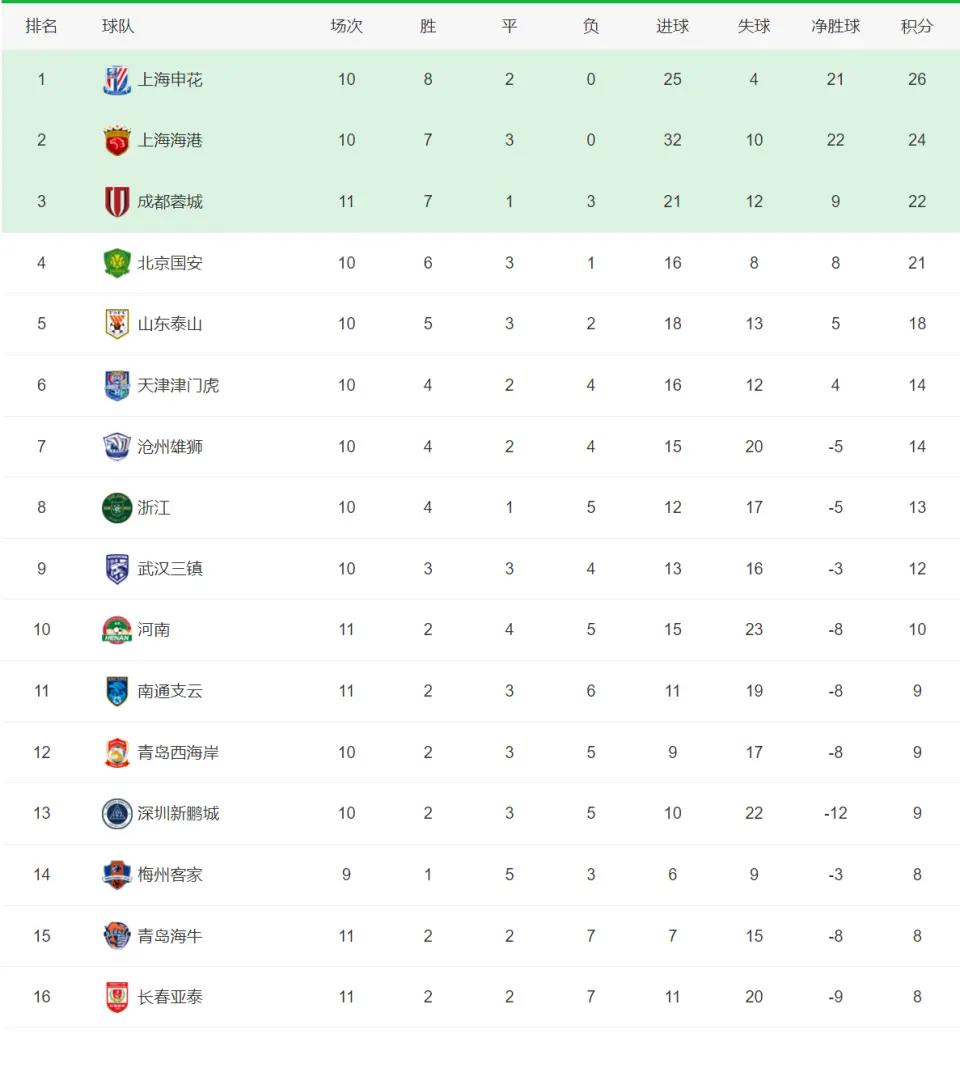960x1072 pixels.
Task: Click the 天津津门虎 blue crest icon
Action: [x=117, y=386]
